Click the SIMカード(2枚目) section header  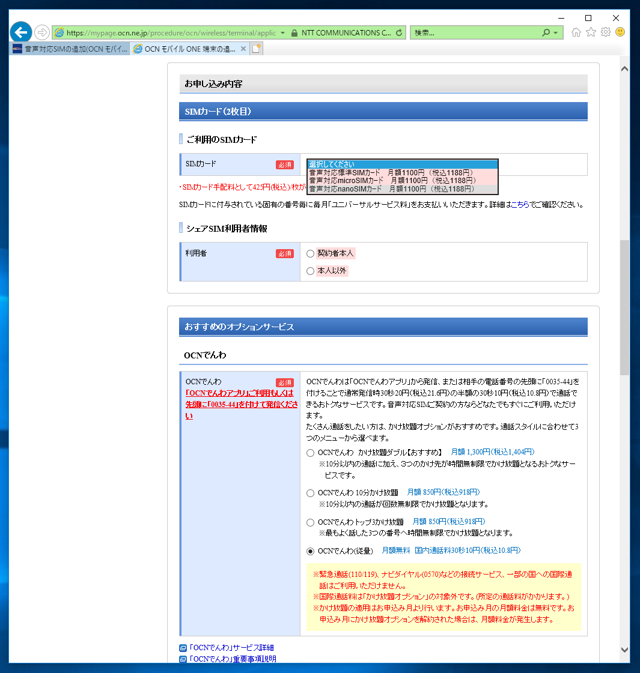(383, 112)
